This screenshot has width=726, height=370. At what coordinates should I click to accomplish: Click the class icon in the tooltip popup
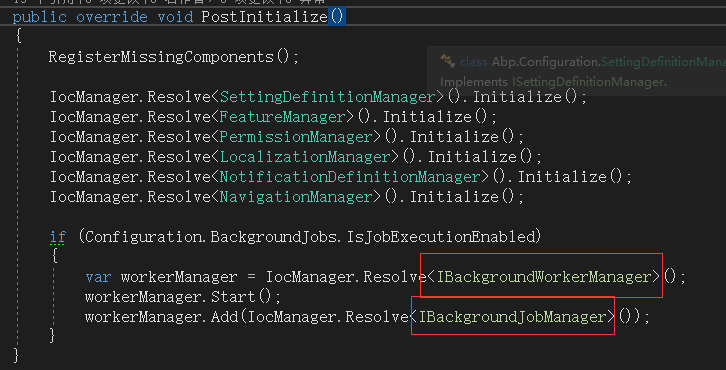click(447, 61)
